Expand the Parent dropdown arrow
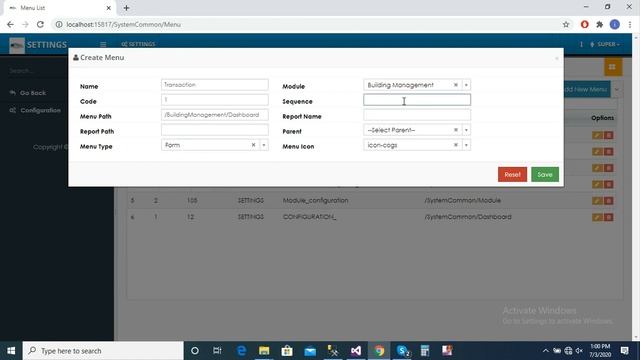 [466, 130]
